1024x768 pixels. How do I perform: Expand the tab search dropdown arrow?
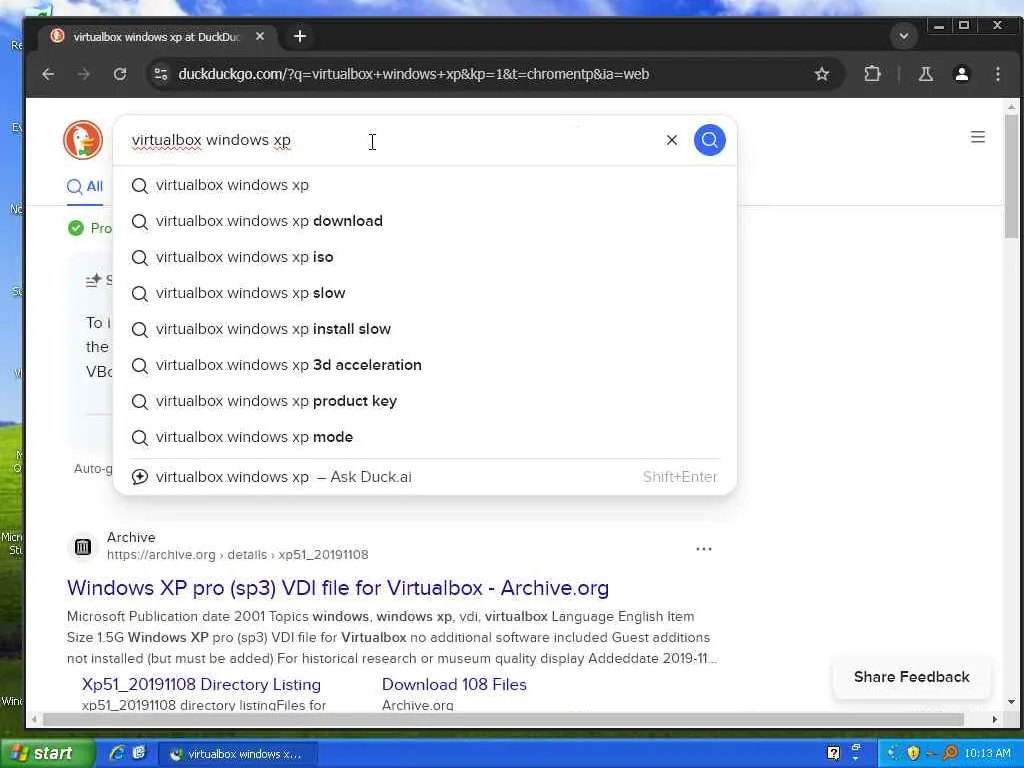tap(904, 36)
